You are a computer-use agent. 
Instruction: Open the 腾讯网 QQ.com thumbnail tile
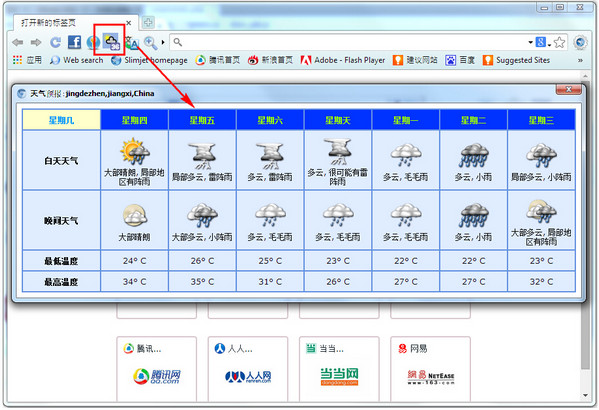157,369
